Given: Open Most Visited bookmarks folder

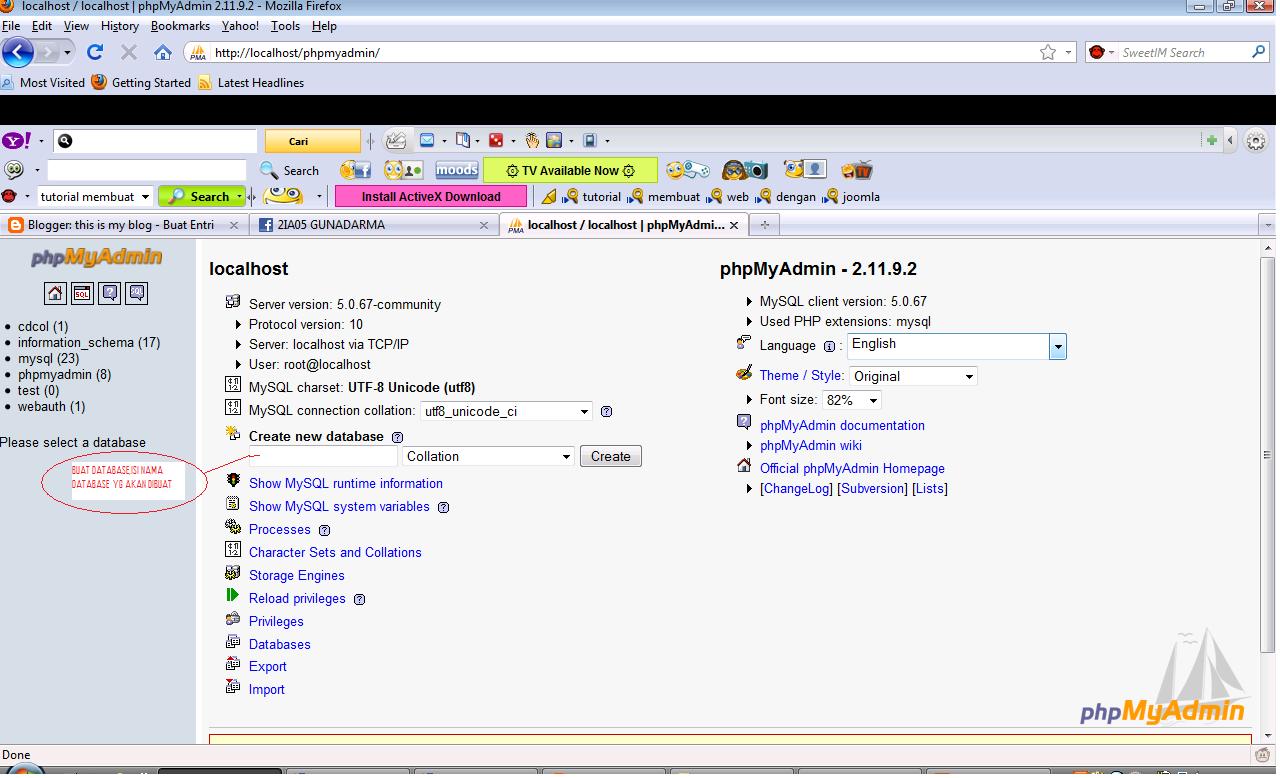Looking at the screenshot, I should point(44,83).
